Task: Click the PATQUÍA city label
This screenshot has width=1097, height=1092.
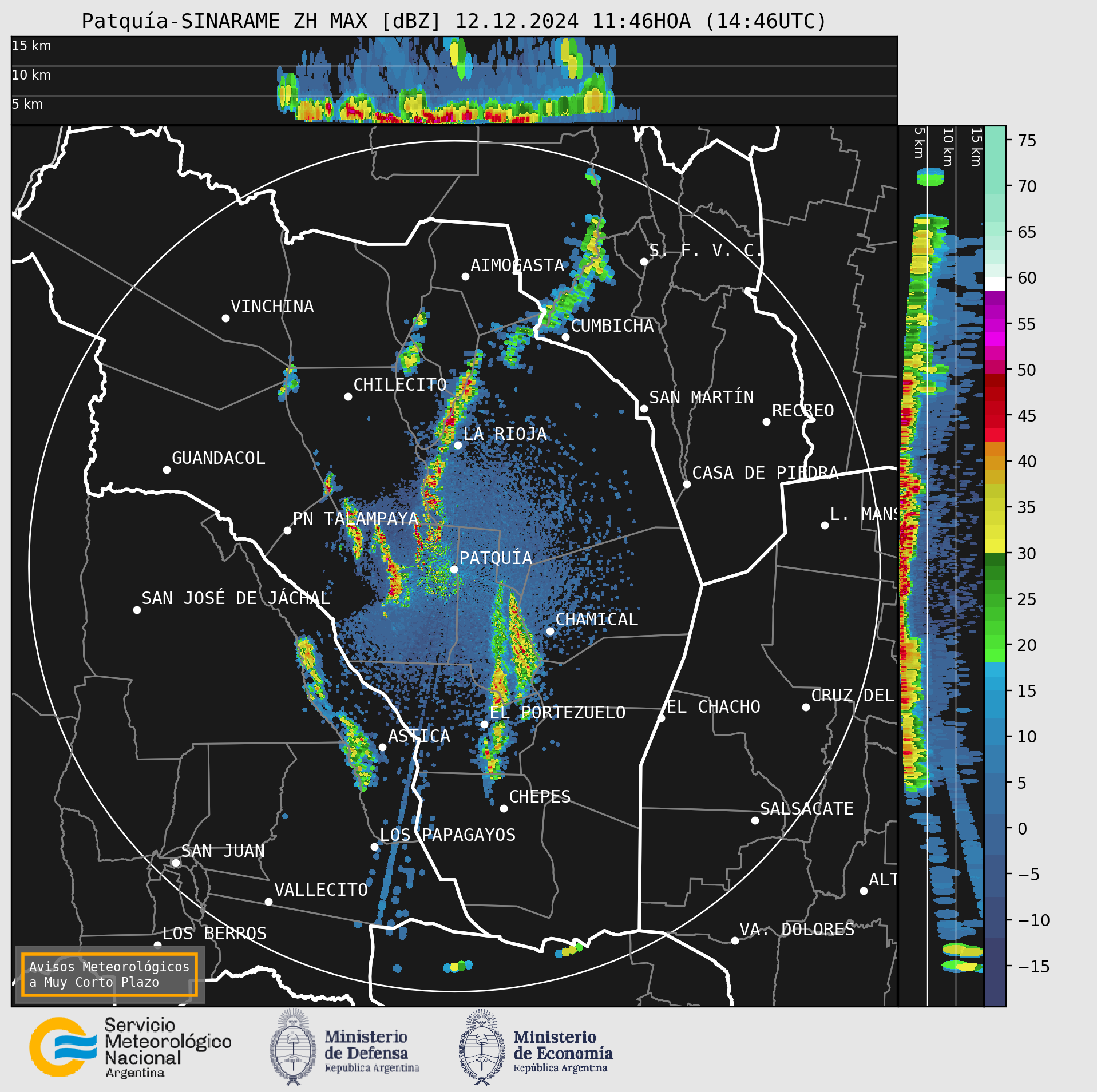Action: pyautogui.click(x=496, y=558)
